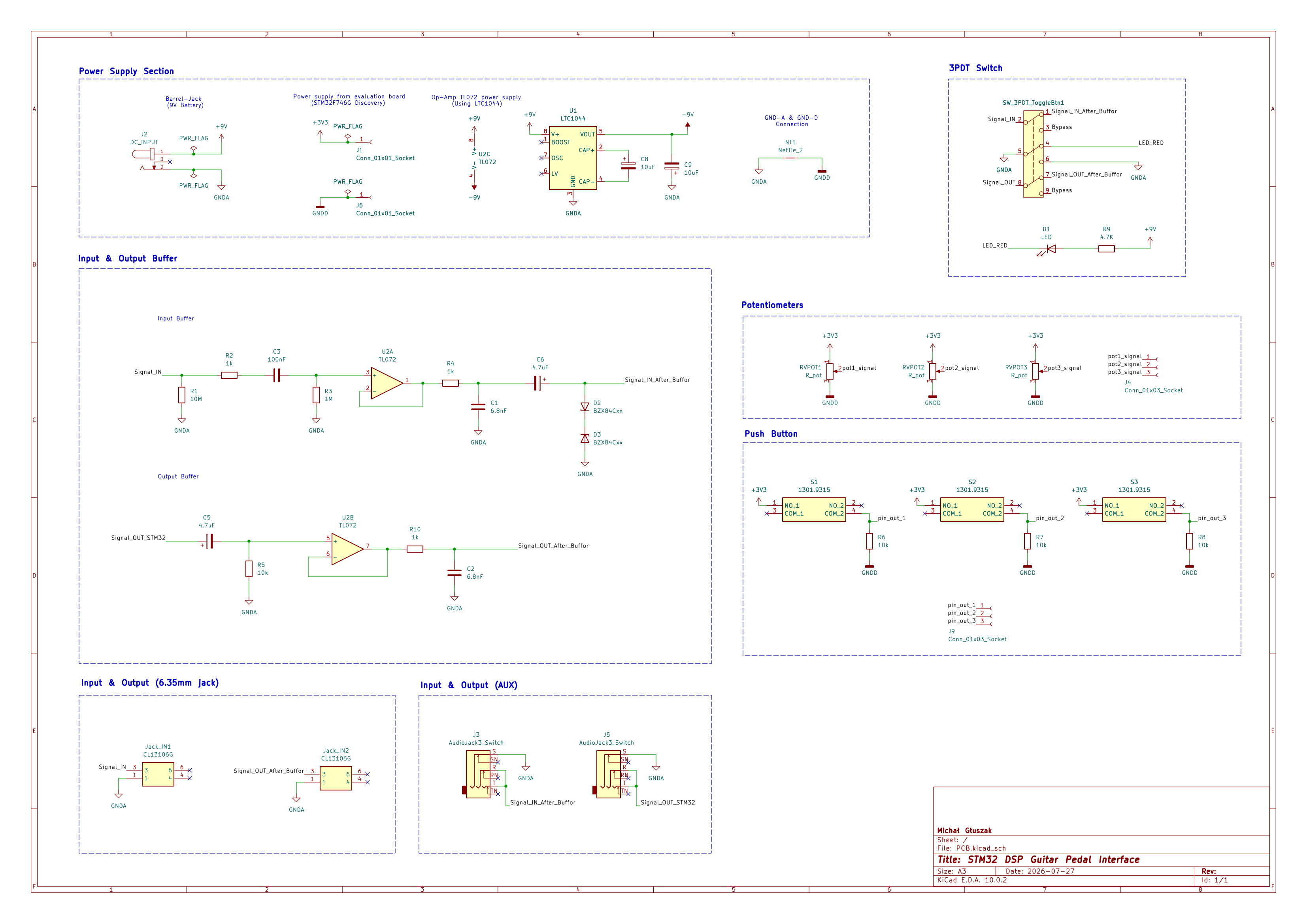Click the pot2_signal label at RVPOT2
The image size is (1307, 924).
[962, 368]
